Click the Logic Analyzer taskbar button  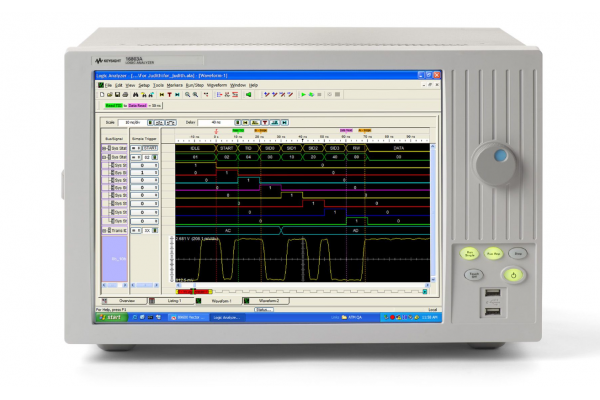(x=228, y=317)
